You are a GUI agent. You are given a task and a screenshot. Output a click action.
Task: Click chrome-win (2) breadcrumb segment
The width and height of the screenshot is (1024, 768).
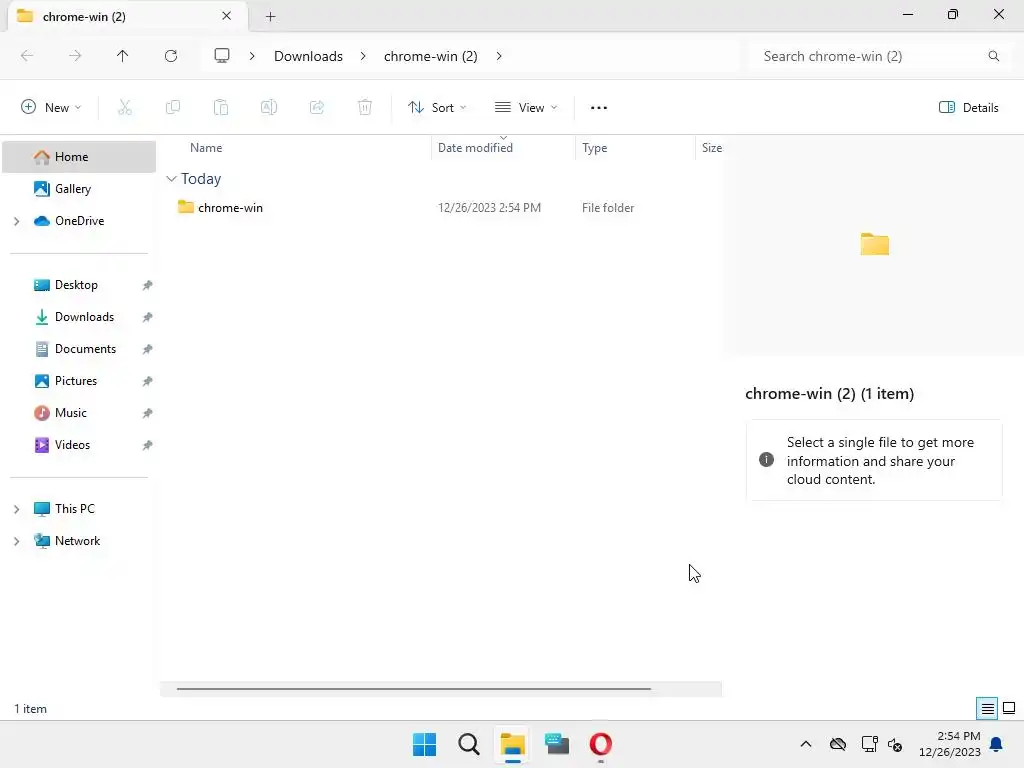[430, 56]
